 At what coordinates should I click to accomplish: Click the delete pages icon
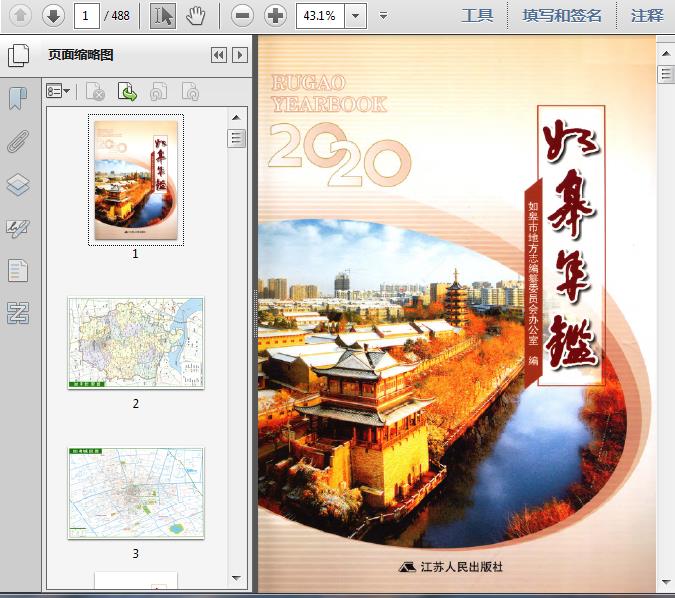click(x=95, y=91)
